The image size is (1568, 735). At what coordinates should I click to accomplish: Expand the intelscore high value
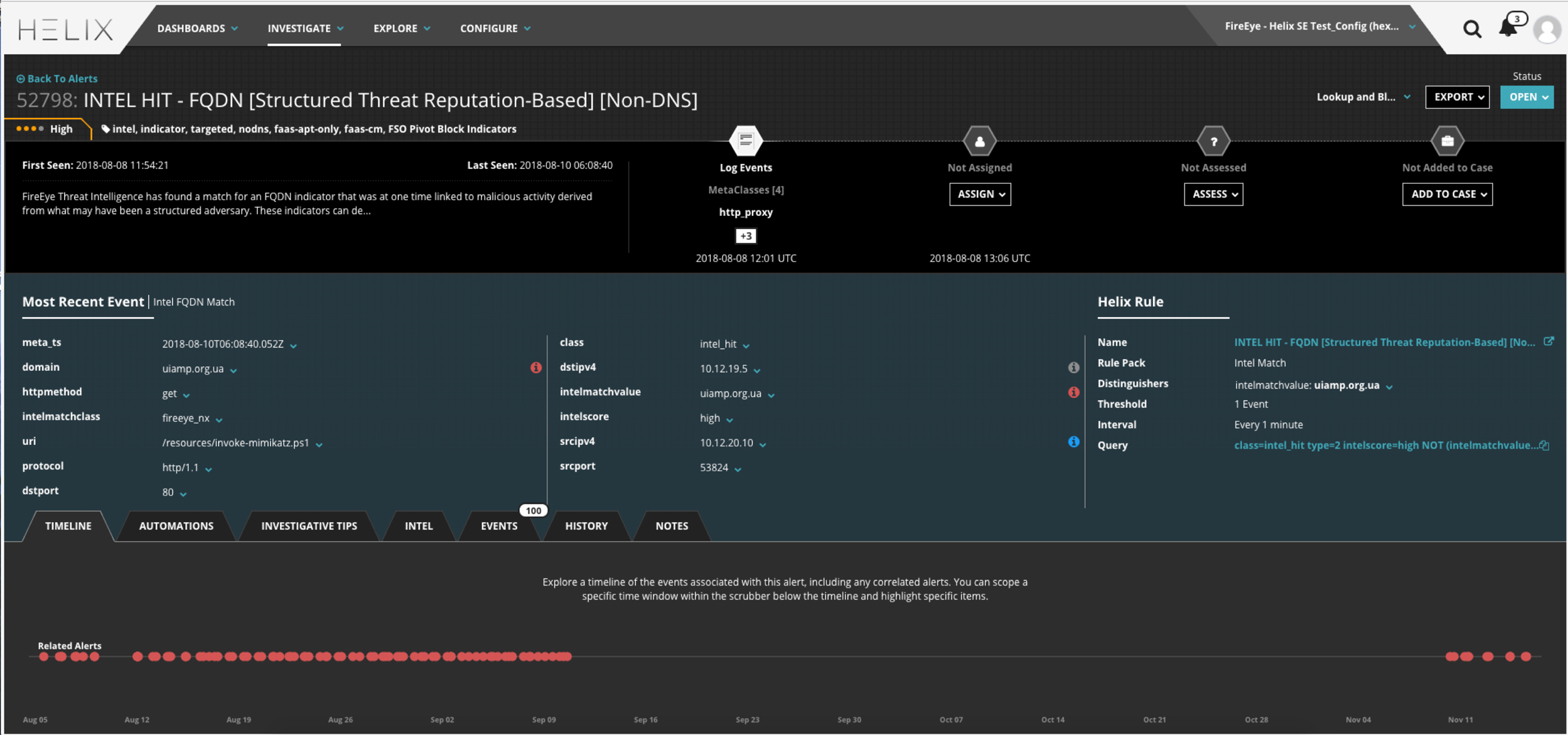729,419
